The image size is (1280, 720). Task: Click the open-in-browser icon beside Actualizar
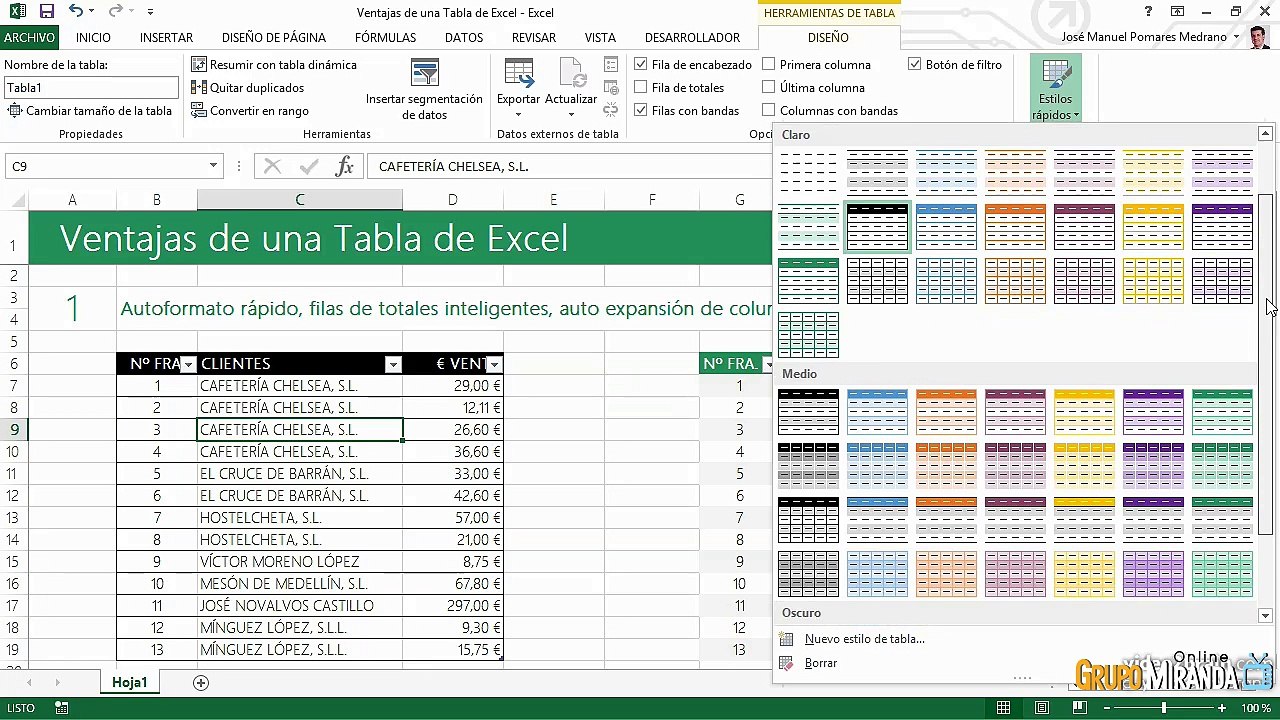[611, 87]
